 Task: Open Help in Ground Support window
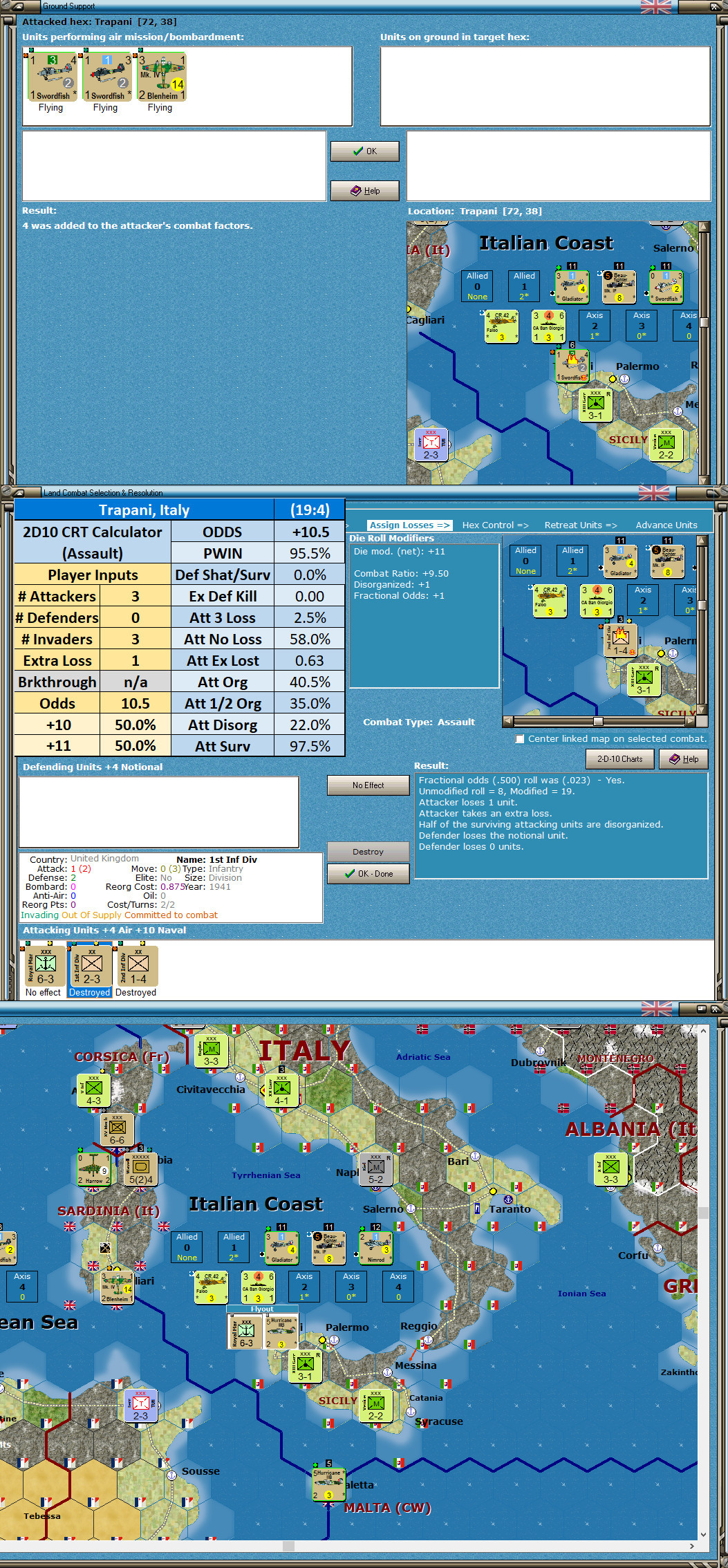tap(364, 191)
